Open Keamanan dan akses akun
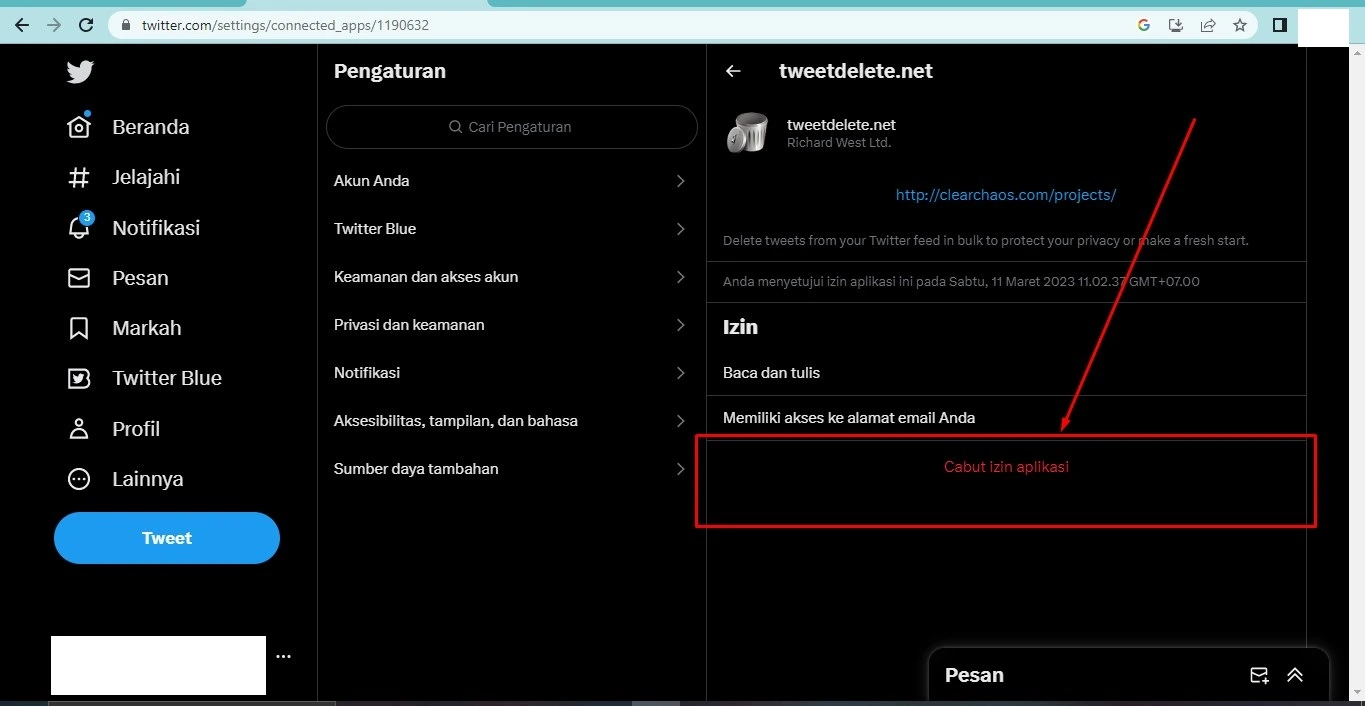Viewport: 1365px width, 706px height. pos(511,277)
